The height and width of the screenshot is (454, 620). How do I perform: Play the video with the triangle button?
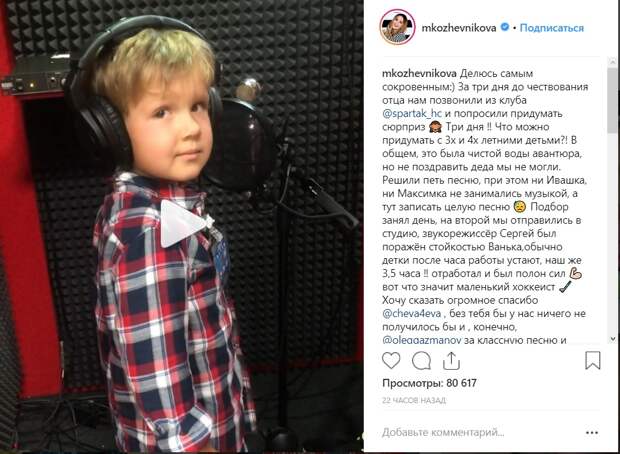tap(183, 223)
